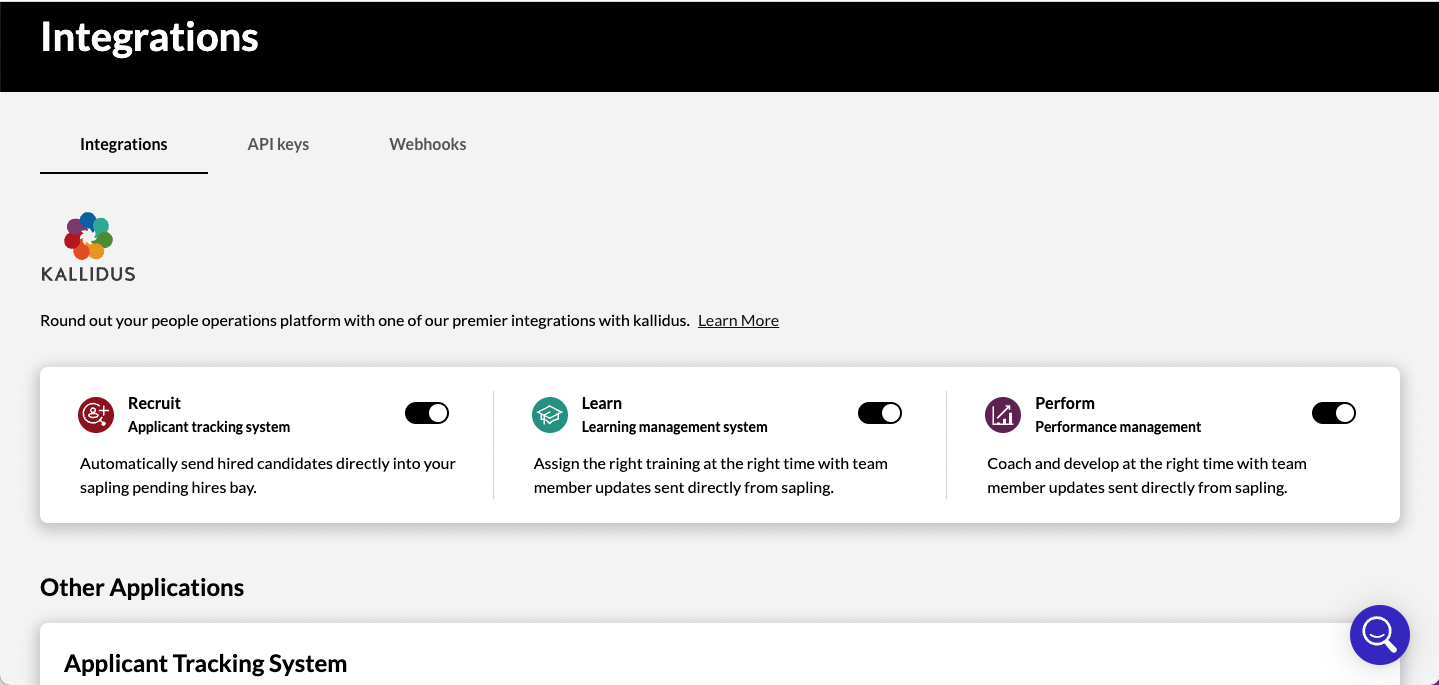
Task: Toggle the Recruit integration switch
Action: coord(427,413)
